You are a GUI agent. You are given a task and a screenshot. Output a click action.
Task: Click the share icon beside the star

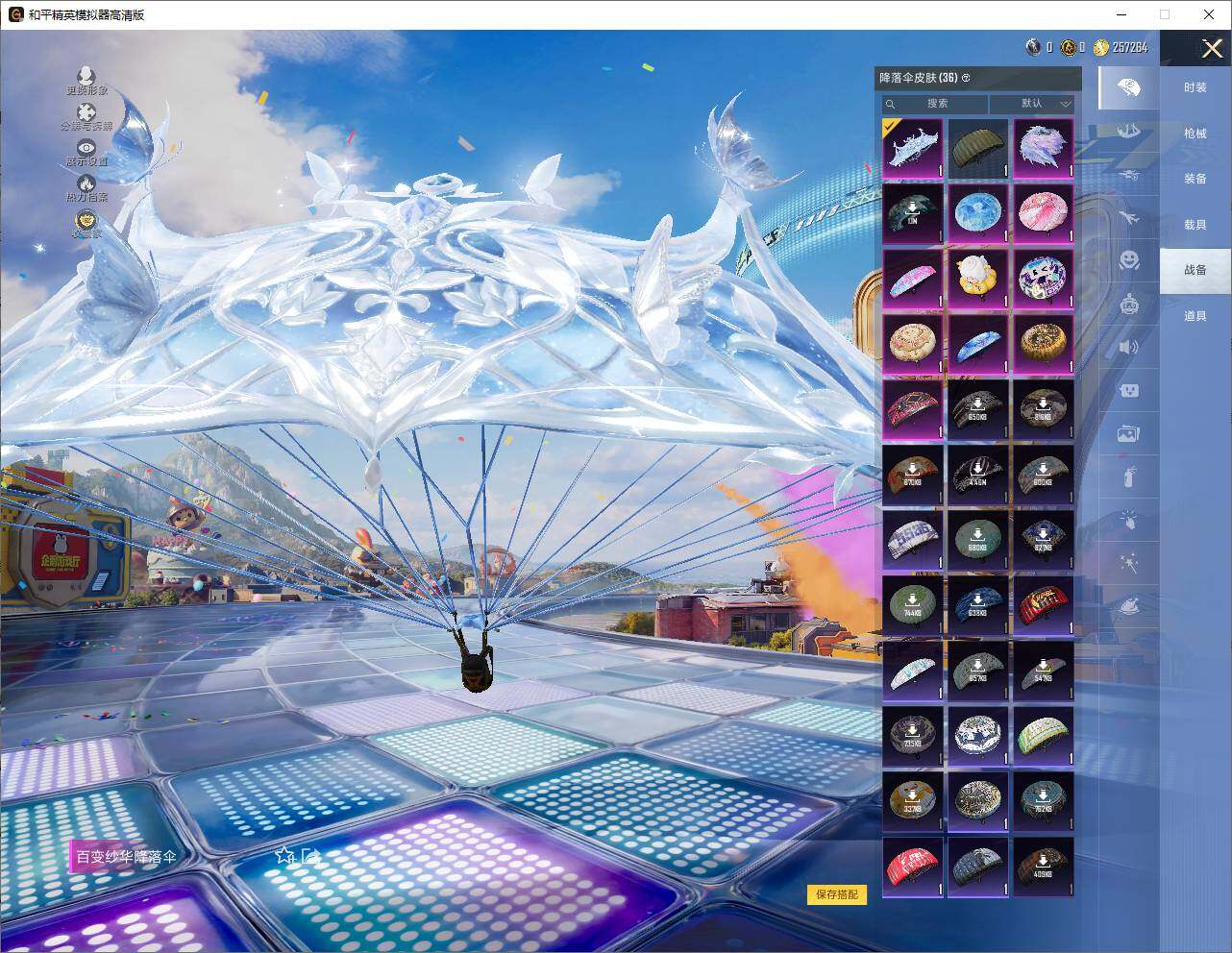click(x=310, y=855)
